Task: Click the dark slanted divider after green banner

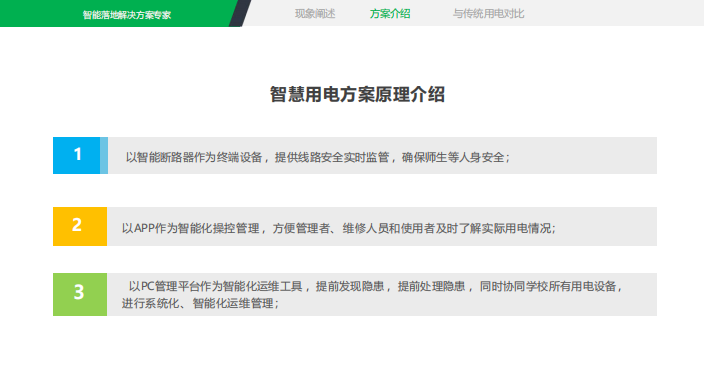Action: click(x=240, y=13)
